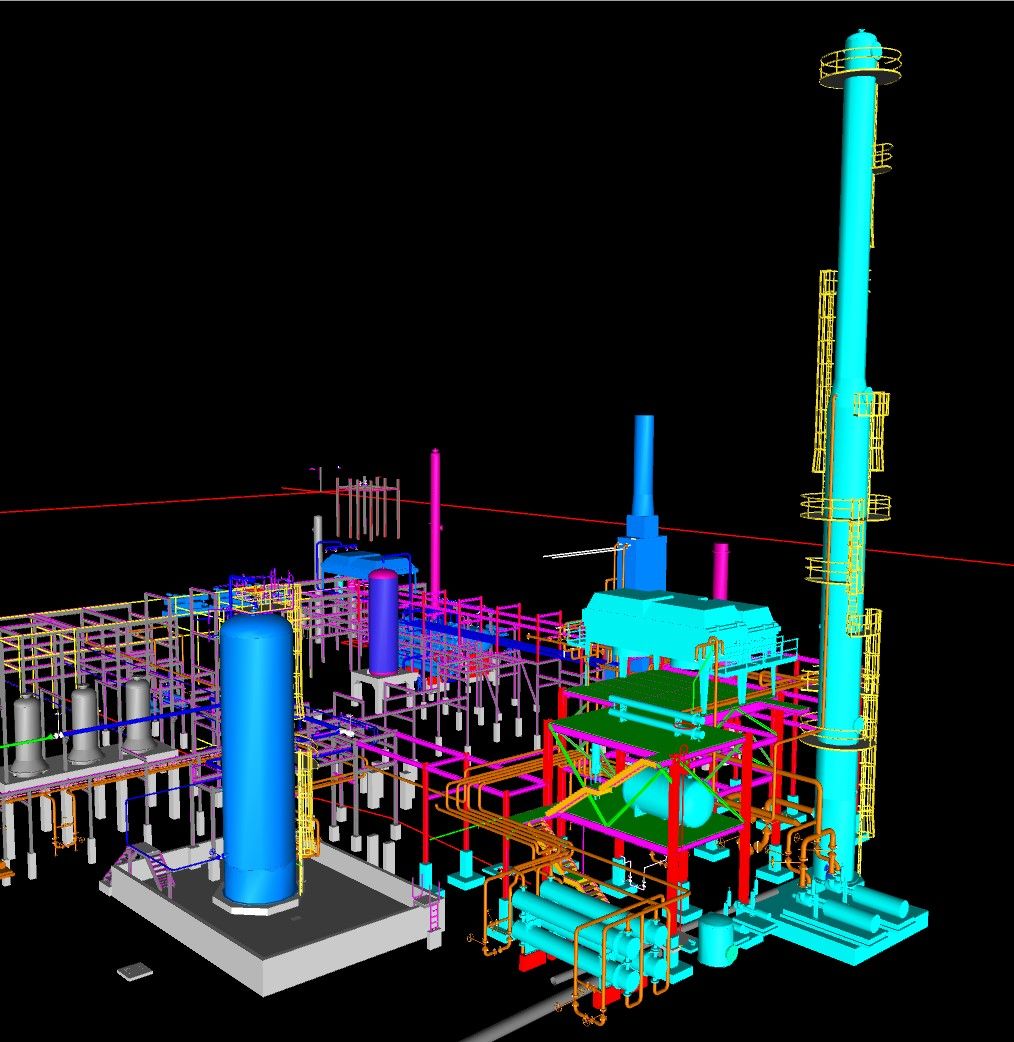Click the large blue vertical vessel

coord(258,750)
